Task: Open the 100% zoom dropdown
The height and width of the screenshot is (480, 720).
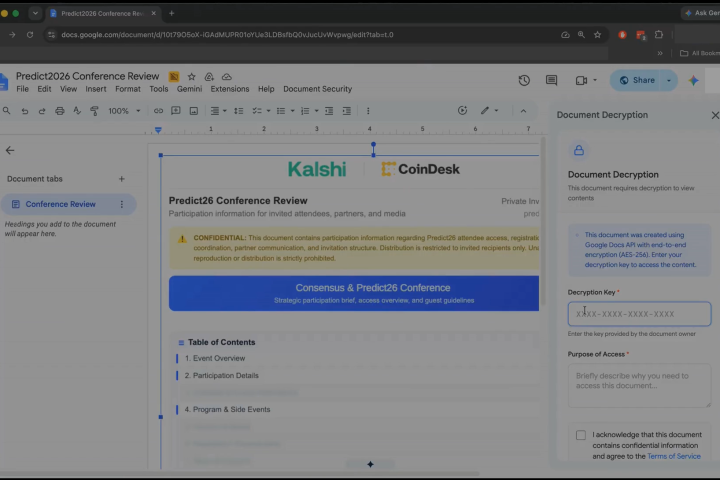Action: pyautogui.click(x=124, y=111)
